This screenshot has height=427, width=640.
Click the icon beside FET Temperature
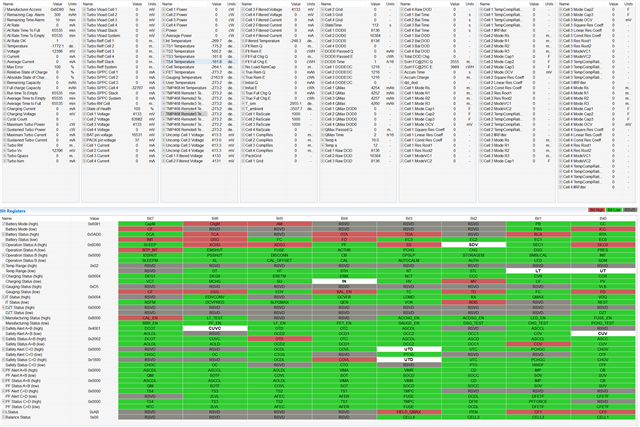(x=164, y=72)
